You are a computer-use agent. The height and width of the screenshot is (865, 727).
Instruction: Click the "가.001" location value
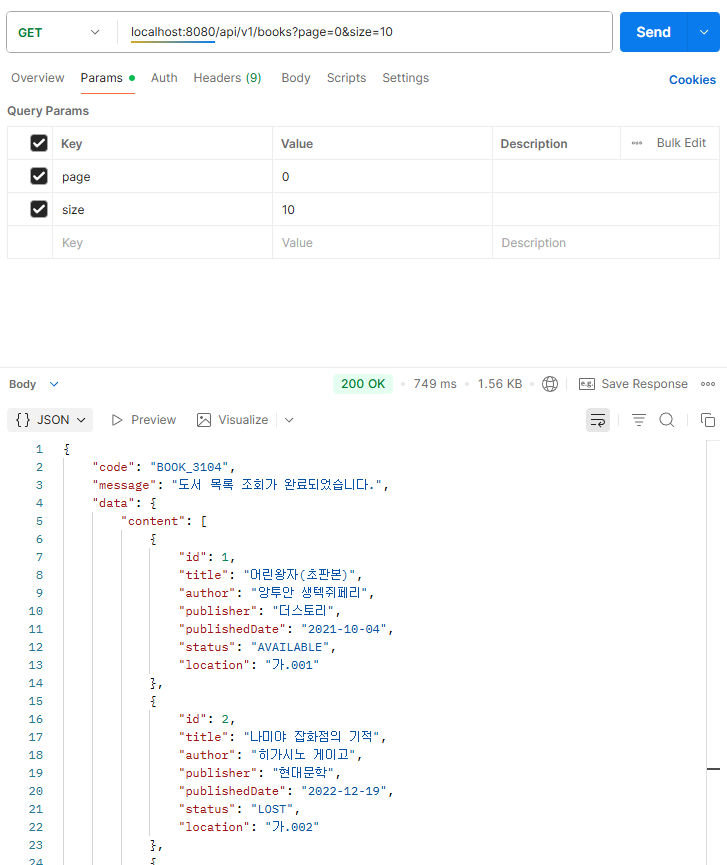pos(292,665)
